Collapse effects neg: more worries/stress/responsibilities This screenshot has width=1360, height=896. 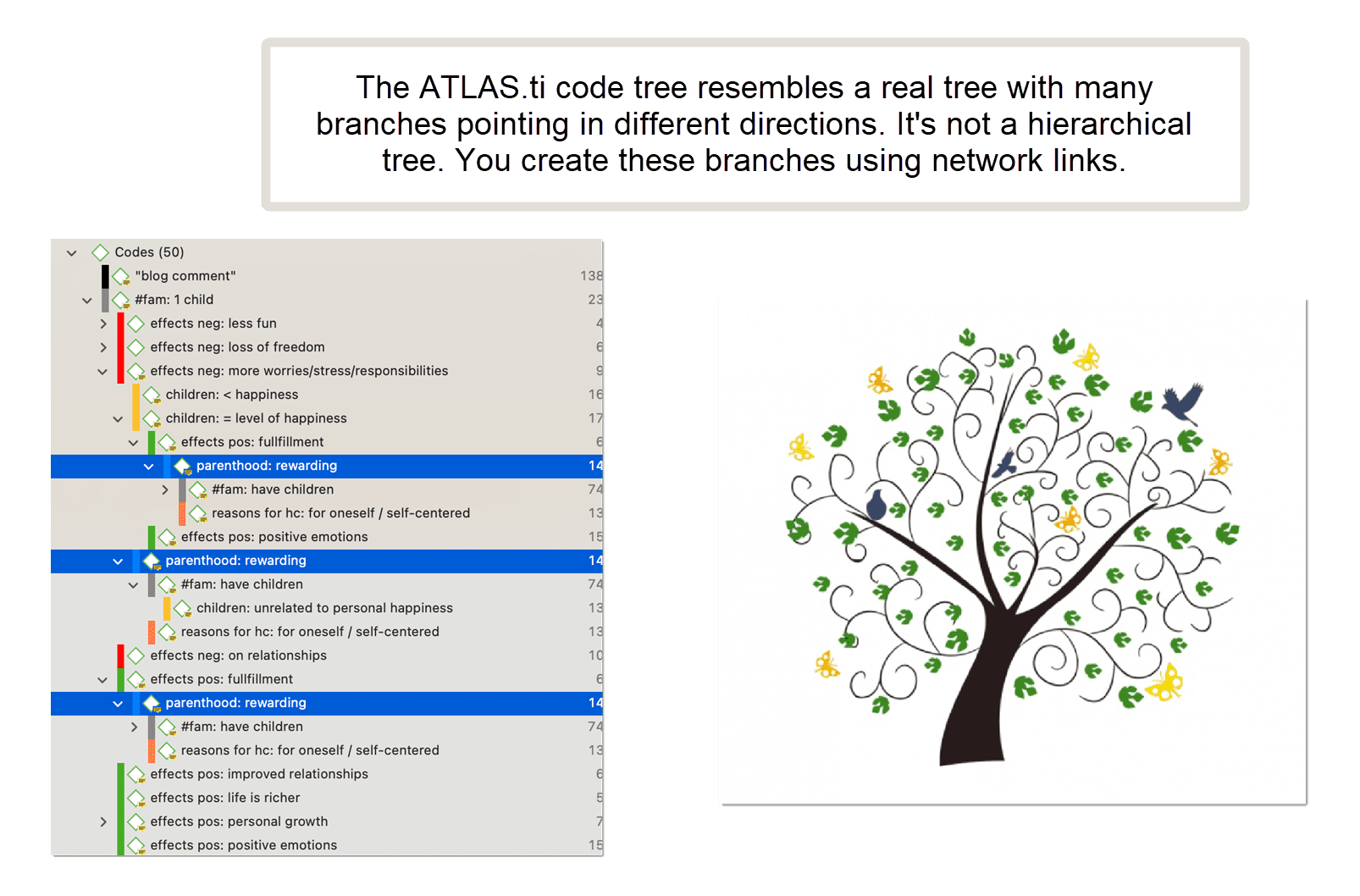click(102, 371)
